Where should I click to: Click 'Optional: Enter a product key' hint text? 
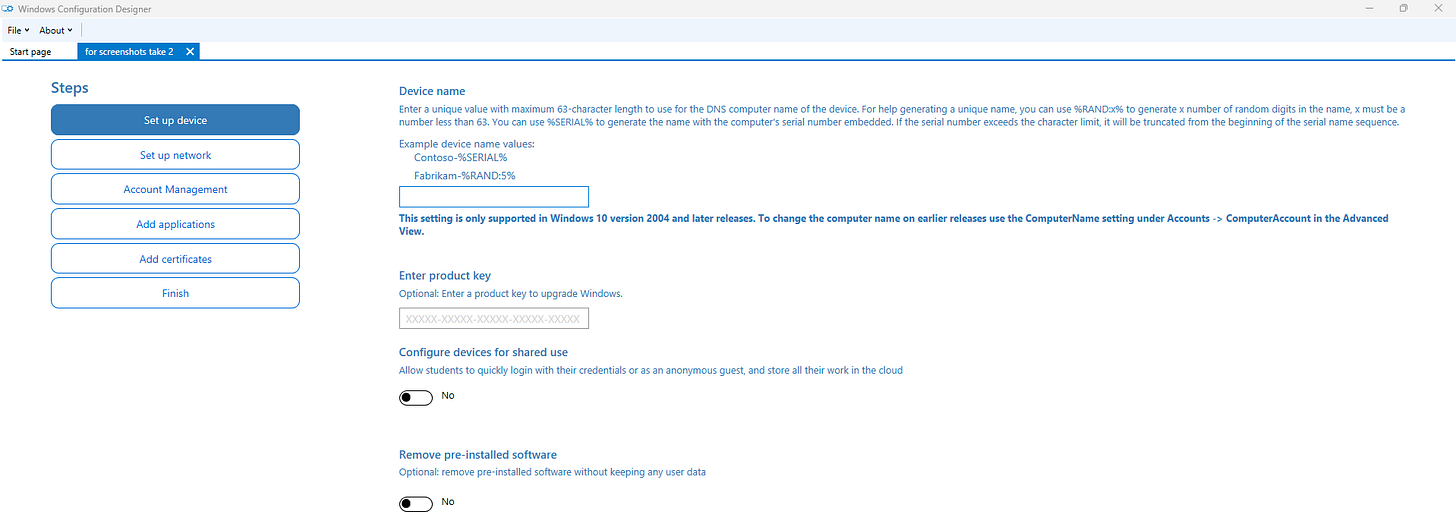(510, 294)
